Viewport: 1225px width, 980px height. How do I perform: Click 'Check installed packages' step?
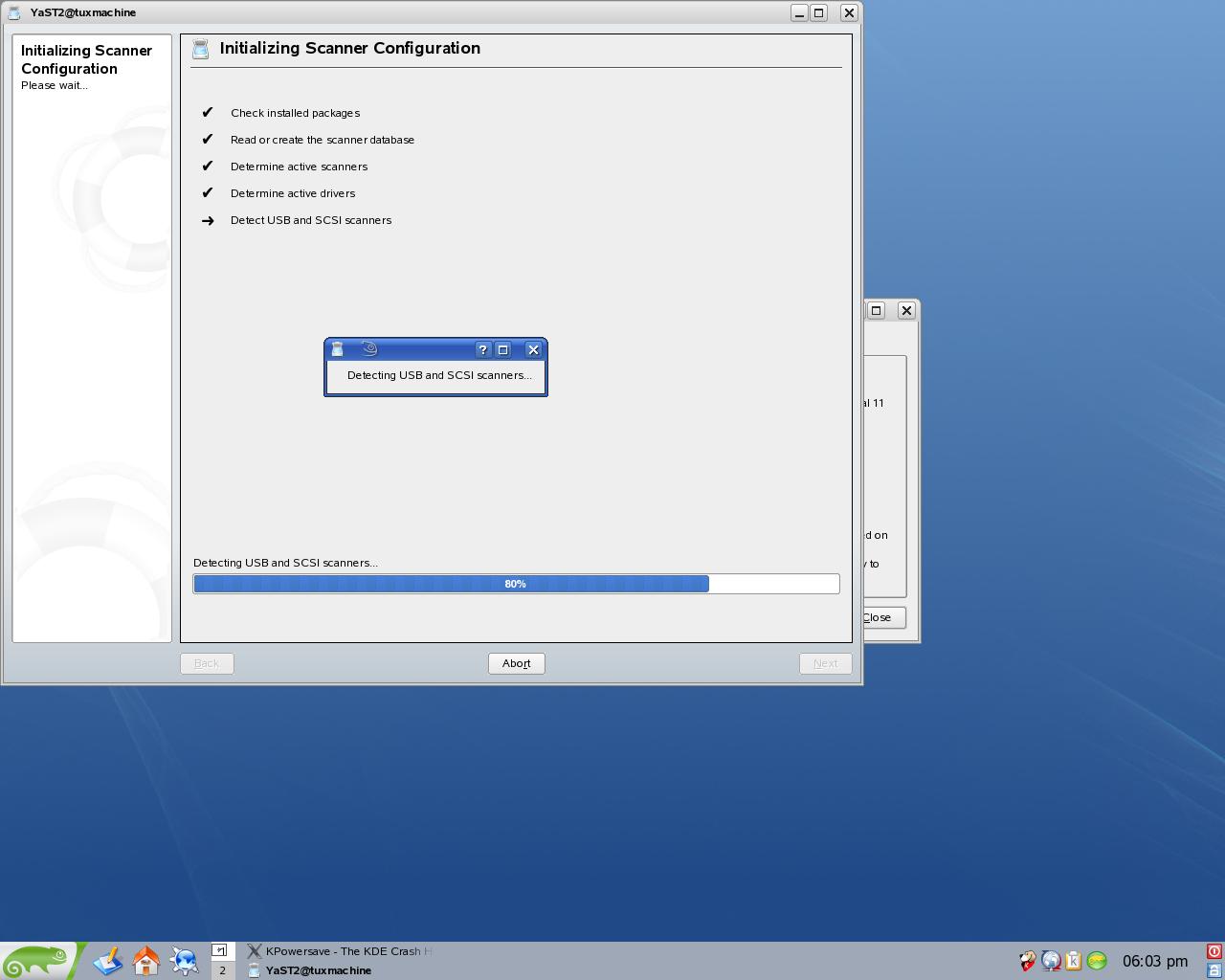295,113
